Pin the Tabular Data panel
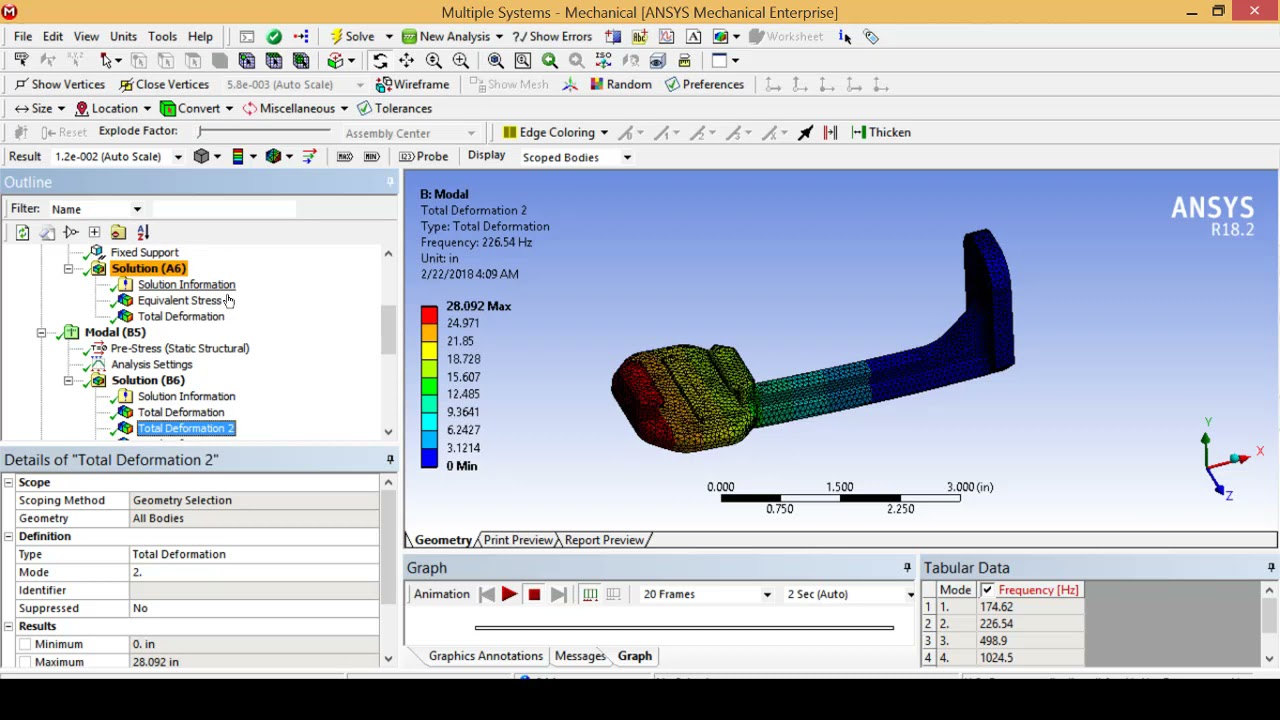The width and height of the screenshot is (1280, 720). (1271, 567)
